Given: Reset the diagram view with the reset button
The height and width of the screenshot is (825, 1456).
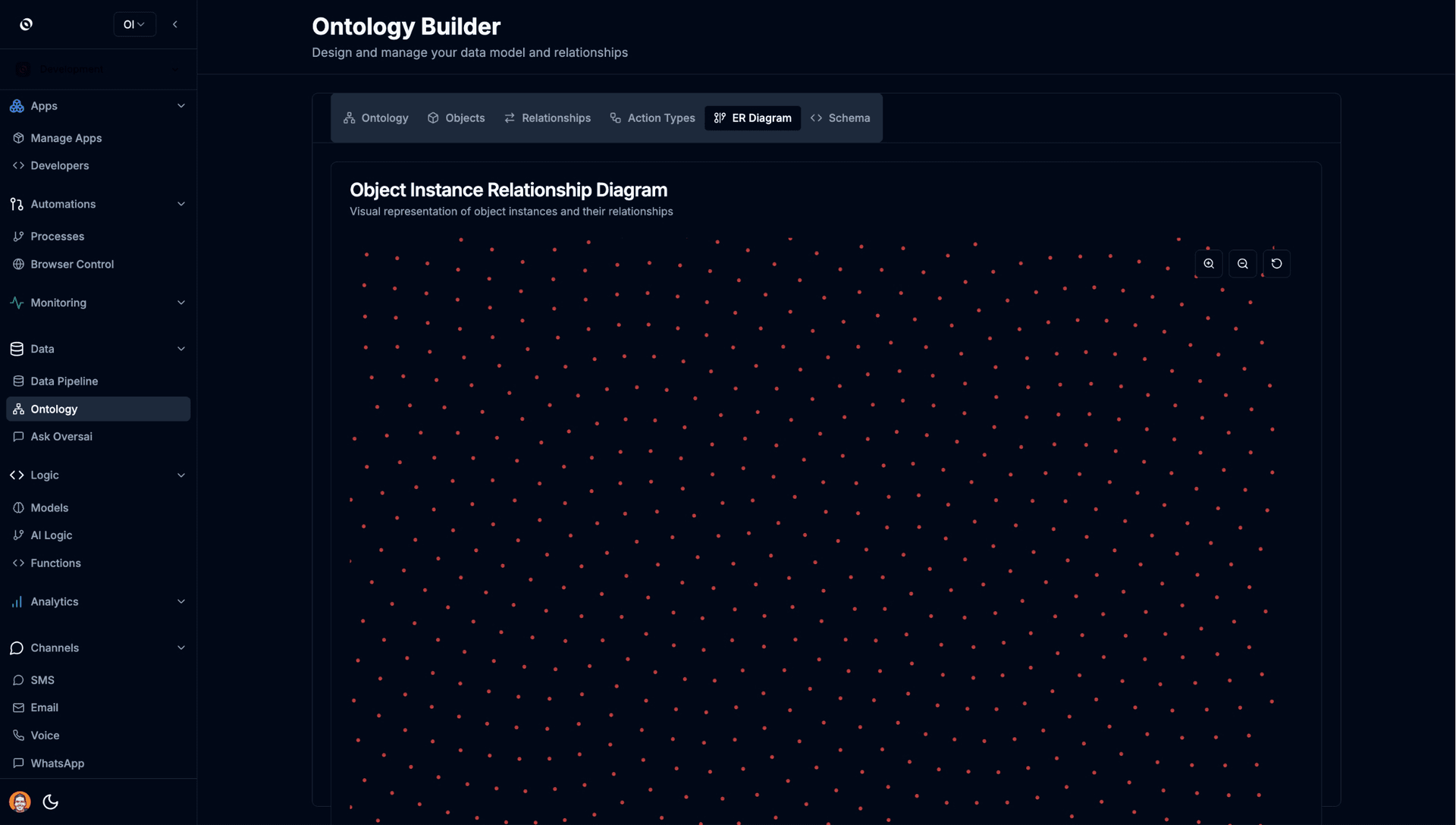Looking at the screenshot, I should [1277, 263].
